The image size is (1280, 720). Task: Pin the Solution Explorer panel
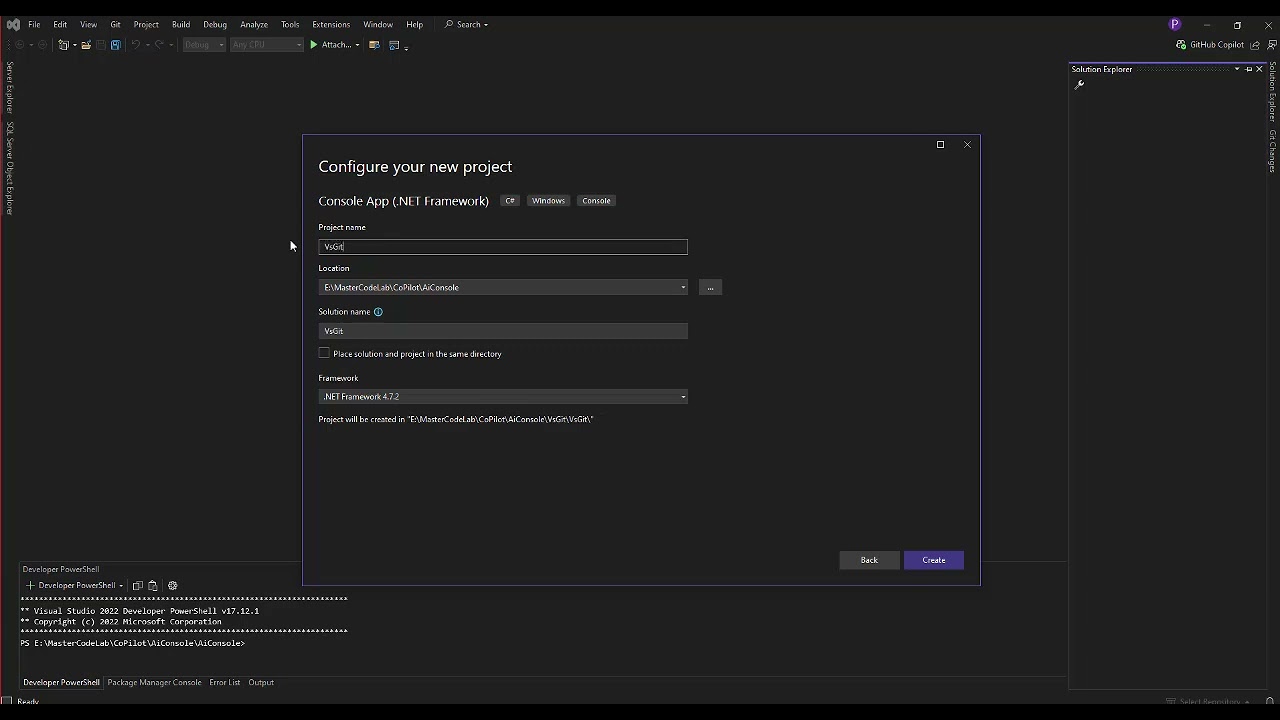(x=1248, y=69)
